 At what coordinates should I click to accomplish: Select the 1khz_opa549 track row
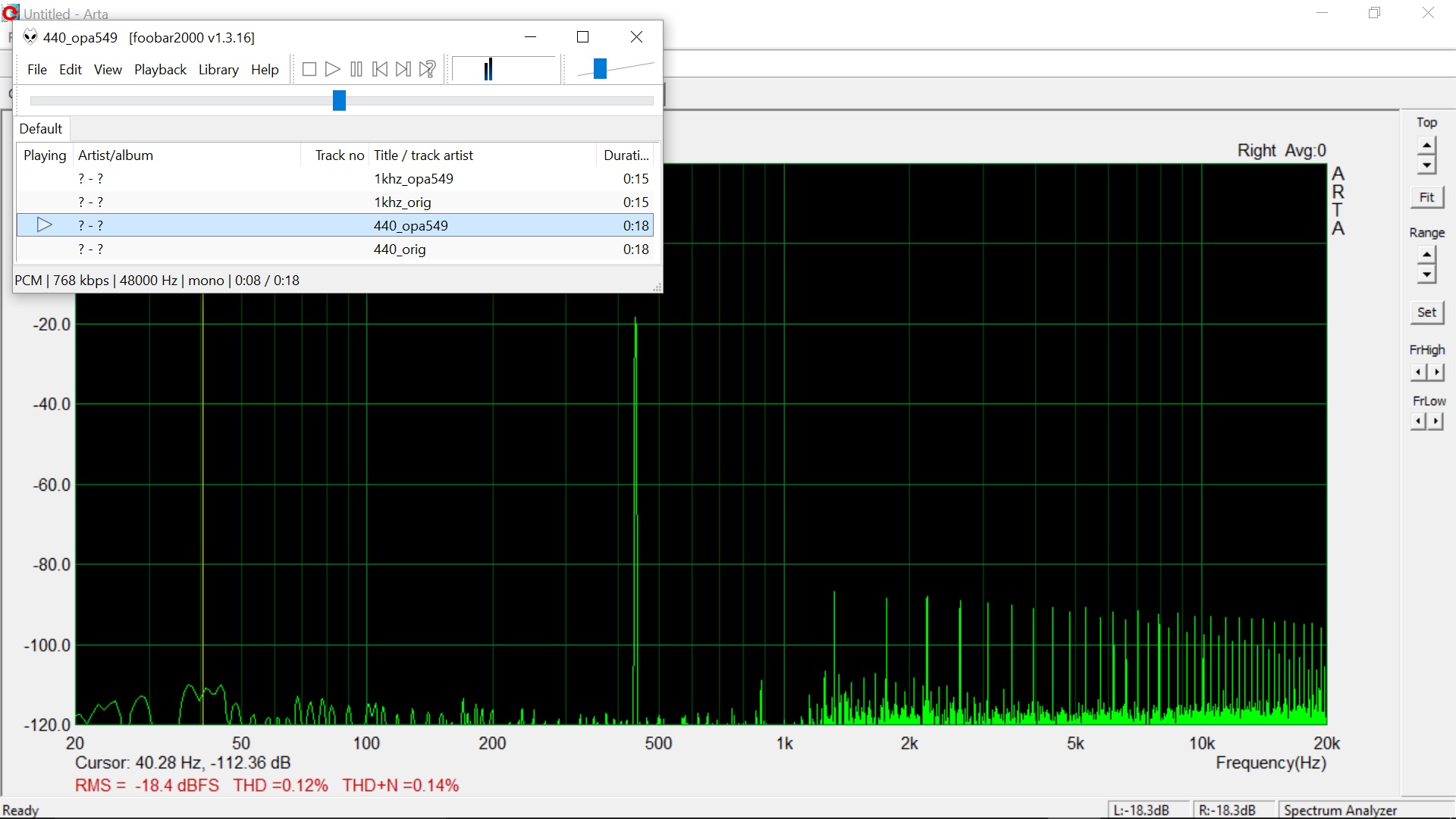(x=334, y=179)
